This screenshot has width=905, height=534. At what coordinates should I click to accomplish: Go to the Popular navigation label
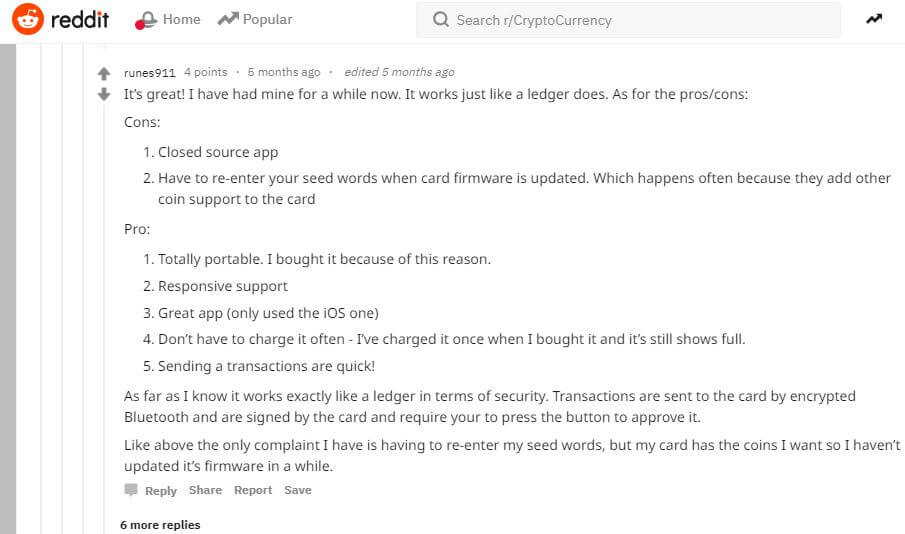click(267, 19)
